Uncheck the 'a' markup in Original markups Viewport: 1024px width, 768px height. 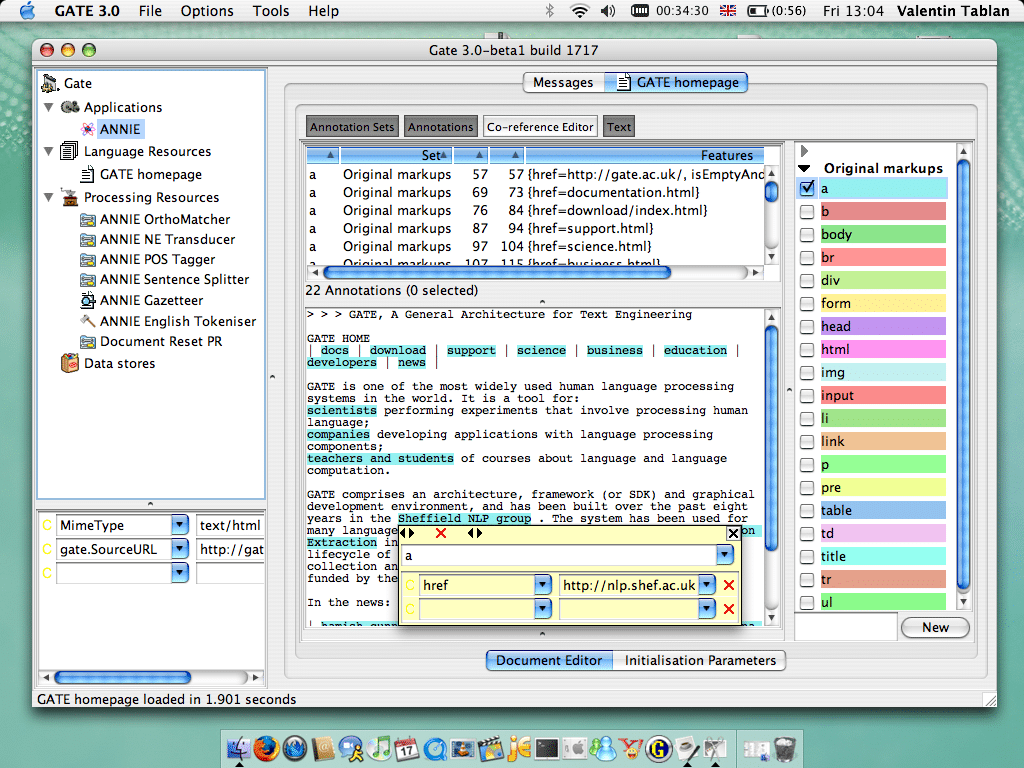[806, 187]
